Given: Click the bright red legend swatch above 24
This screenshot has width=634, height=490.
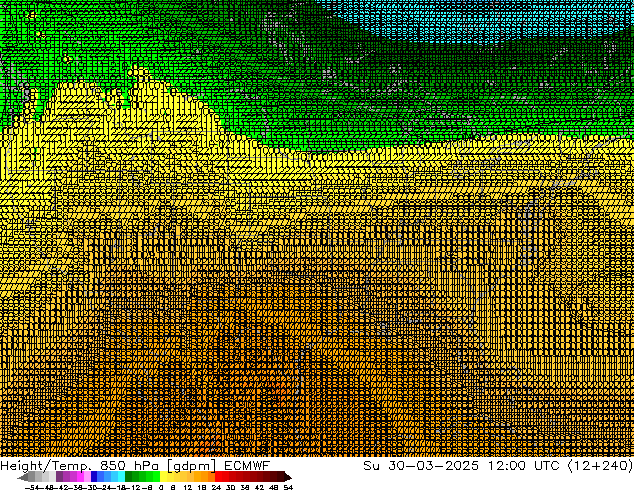Looking at the screenshot, I should 218,476.
